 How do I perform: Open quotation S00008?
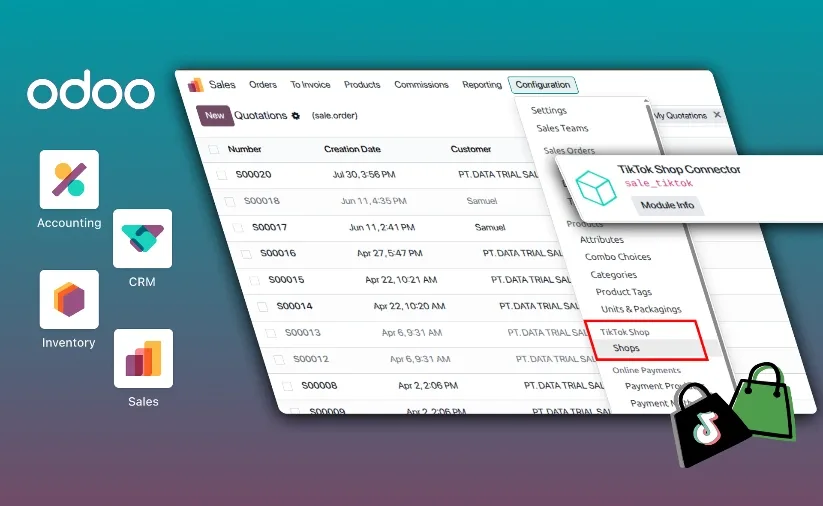coord(319,386)
